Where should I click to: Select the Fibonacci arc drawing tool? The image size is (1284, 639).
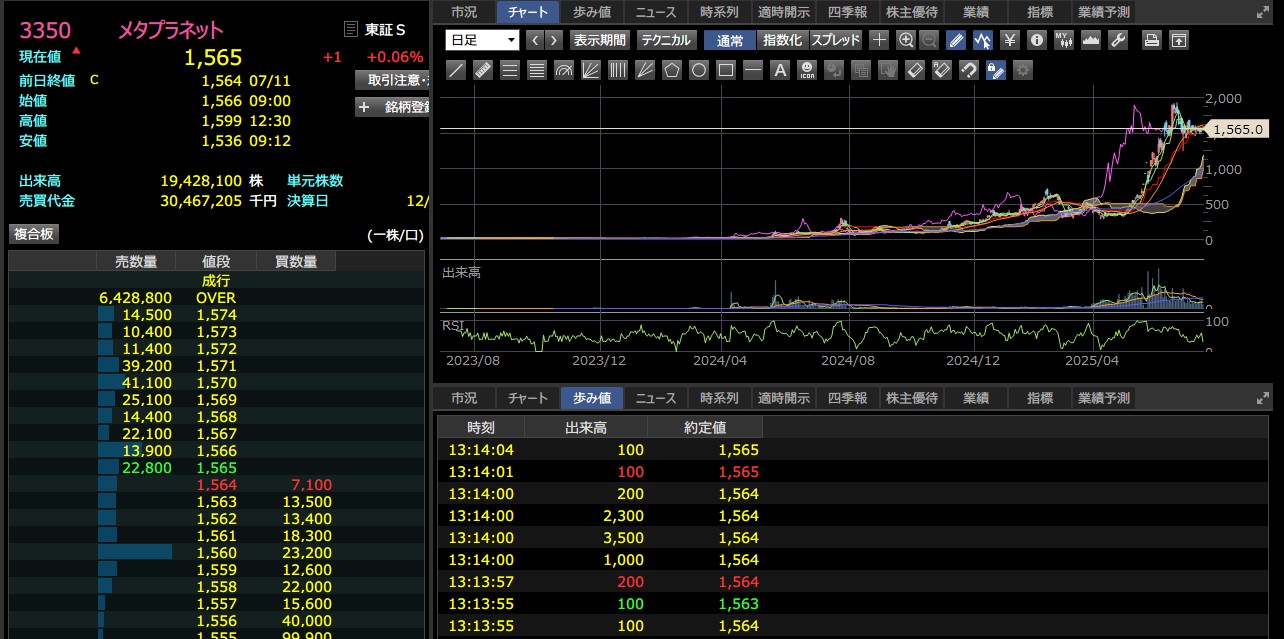[x=564, y=70]
